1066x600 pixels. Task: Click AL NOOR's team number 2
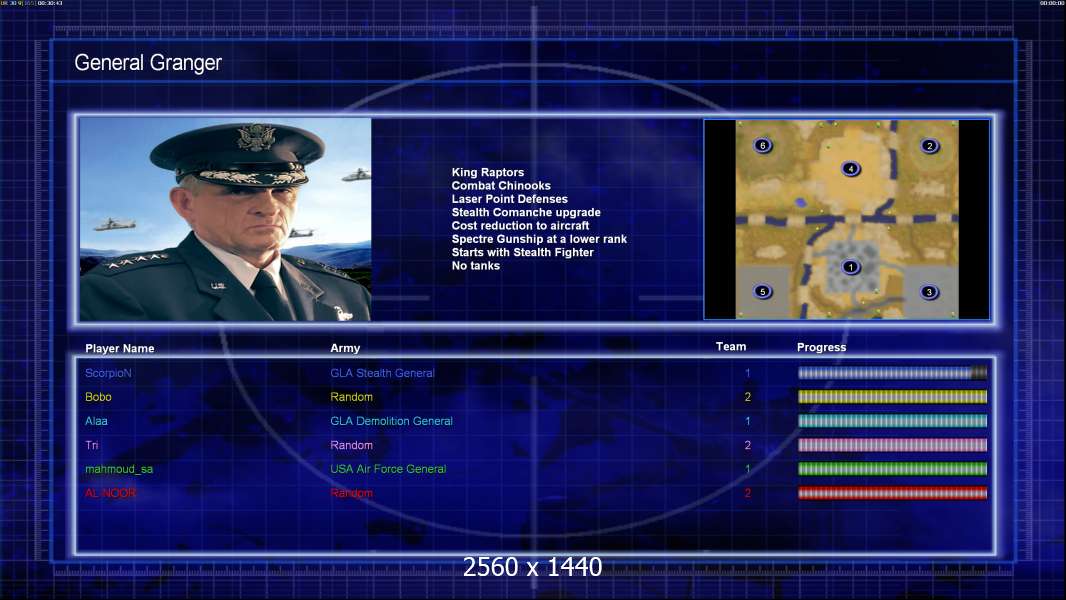click(747, 493)
